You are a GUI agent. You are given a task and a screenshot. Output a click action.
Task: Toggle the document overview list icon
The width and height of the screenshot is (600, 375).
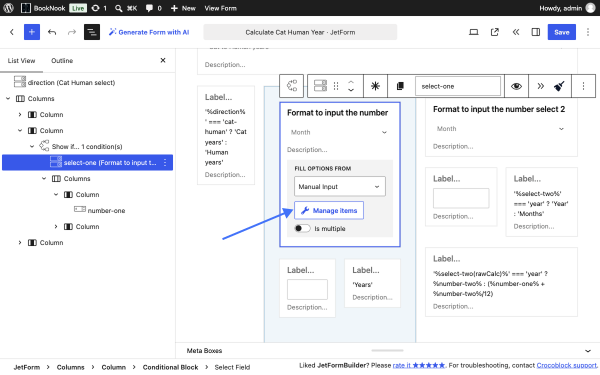[92, 32]
